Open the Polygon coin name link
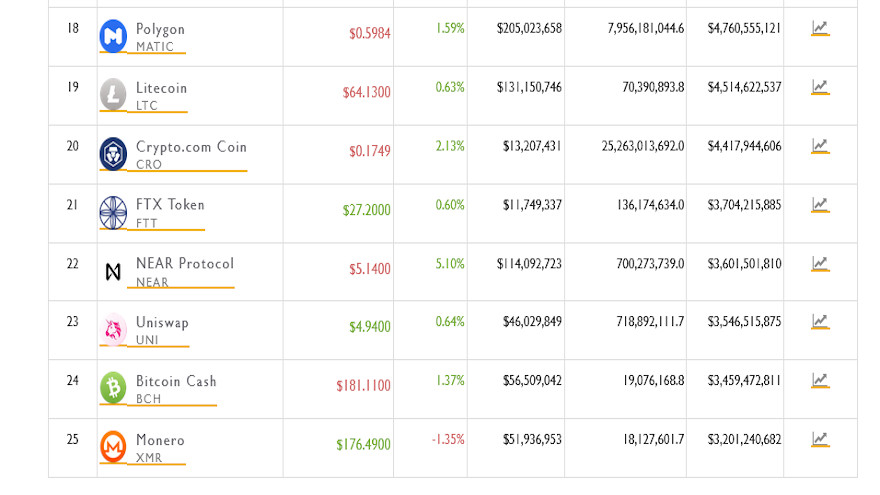The width and height of the screenshot is (880, 495). coord(160,29)
